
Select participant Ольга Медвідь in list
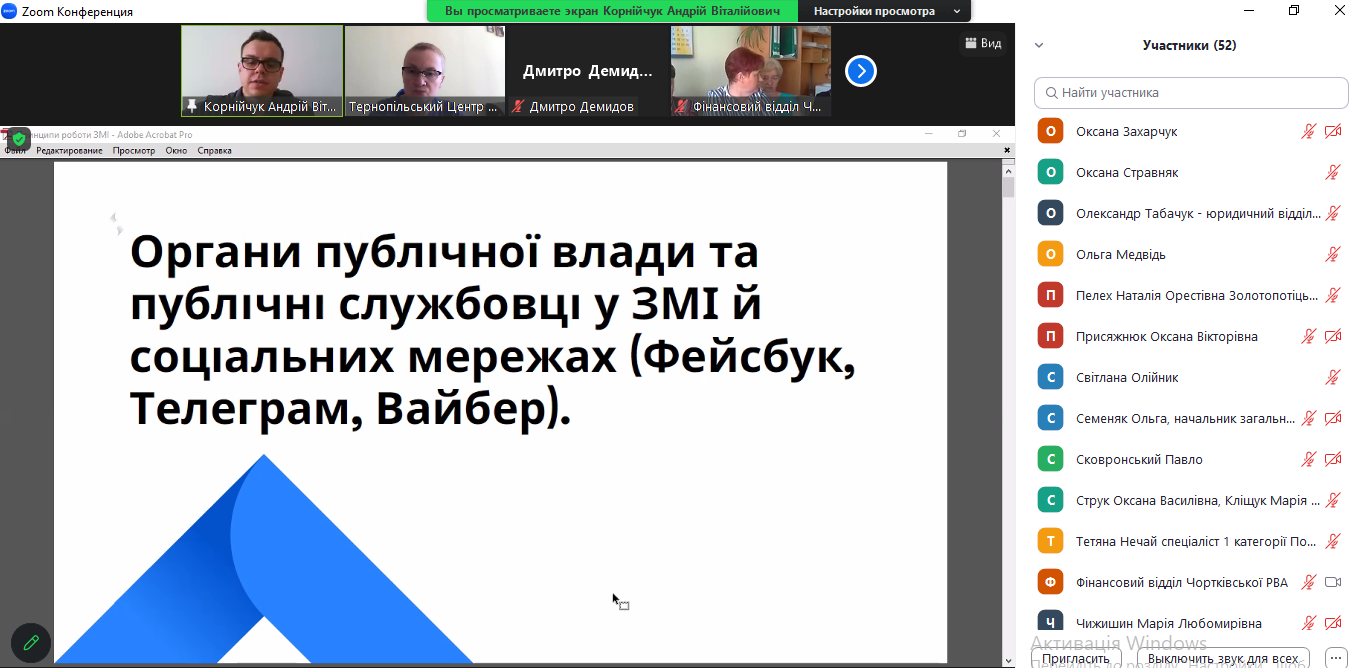[x=1191, y=254]
